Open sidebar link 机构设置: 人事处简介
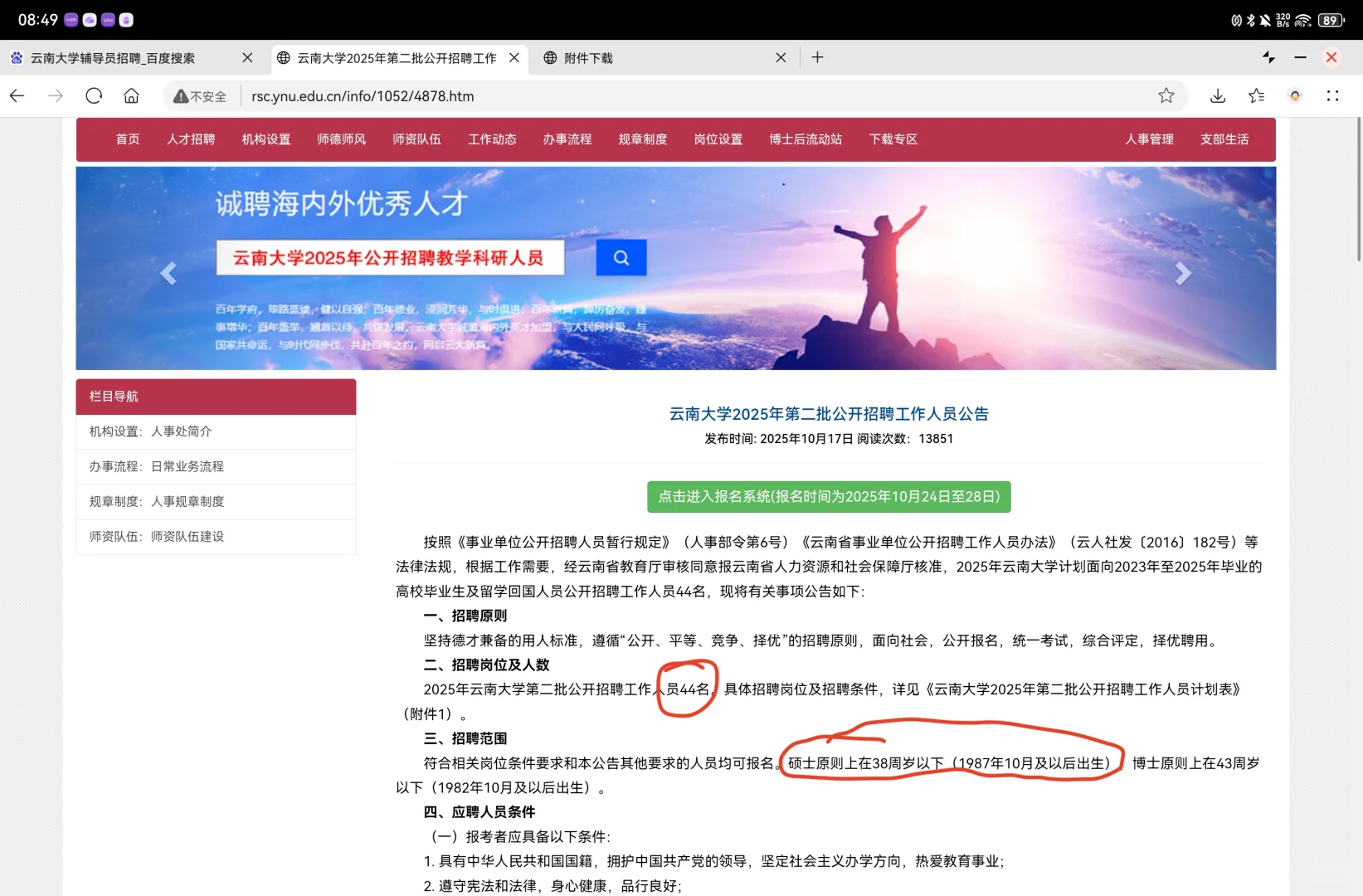The height and width of the screenshot is (896, 1363). [x=216, y=431]
